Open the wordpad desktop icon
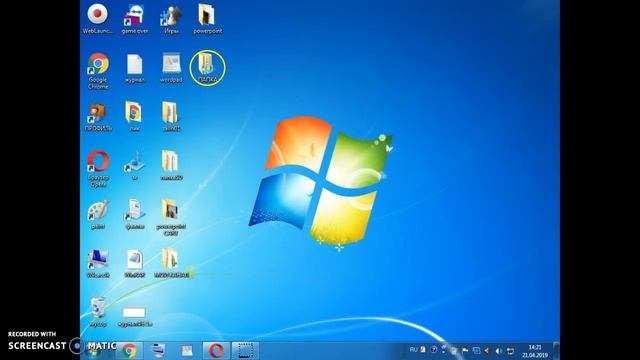Viewport: 640px width, 360px height. click(x=171, y=68)
